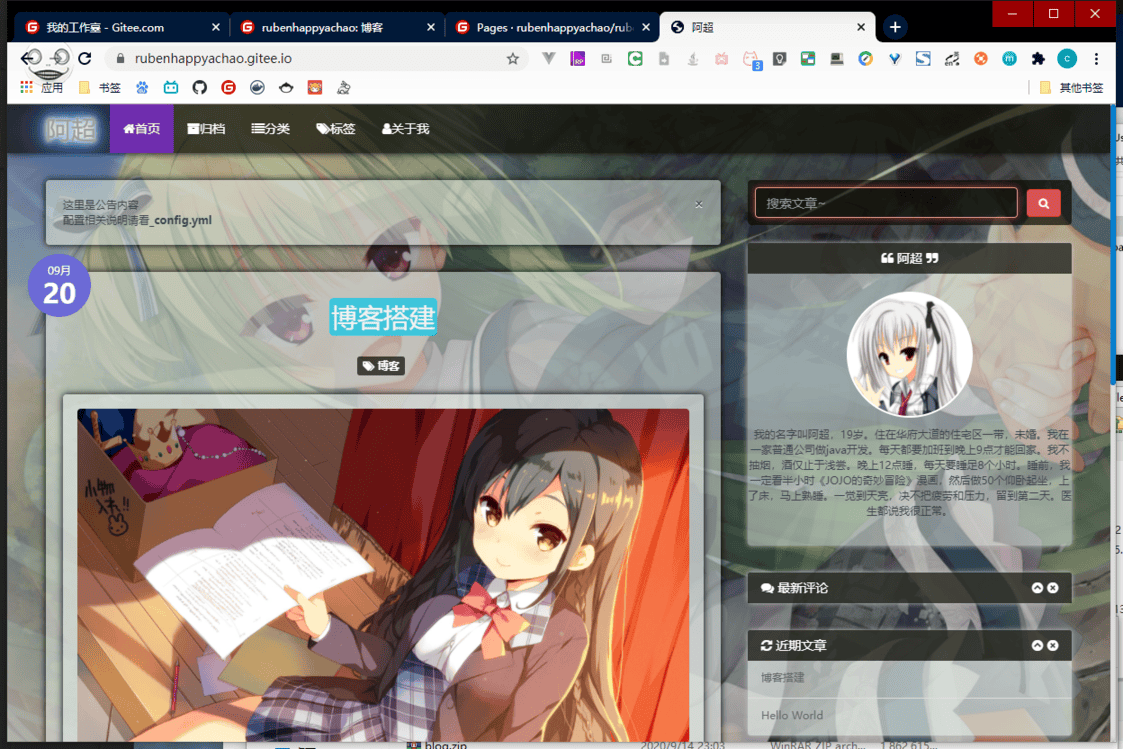Close the 最新评论 widget
Viewport: 1123px width, 749px height.
coord(1053,588)
